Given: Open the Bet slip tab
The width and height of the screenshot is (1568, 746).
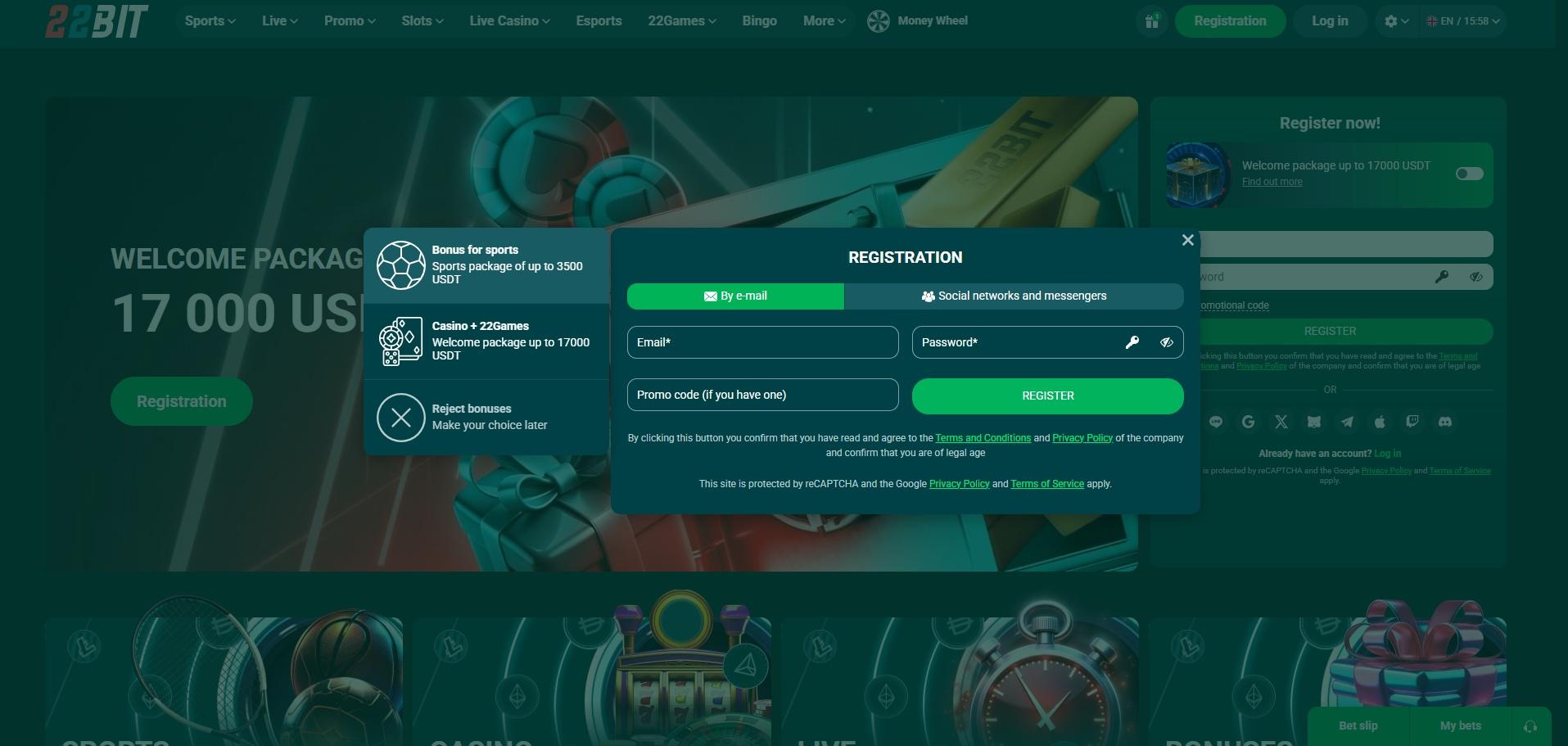Looking at the screenshot, I should (x=1358, y=726).
